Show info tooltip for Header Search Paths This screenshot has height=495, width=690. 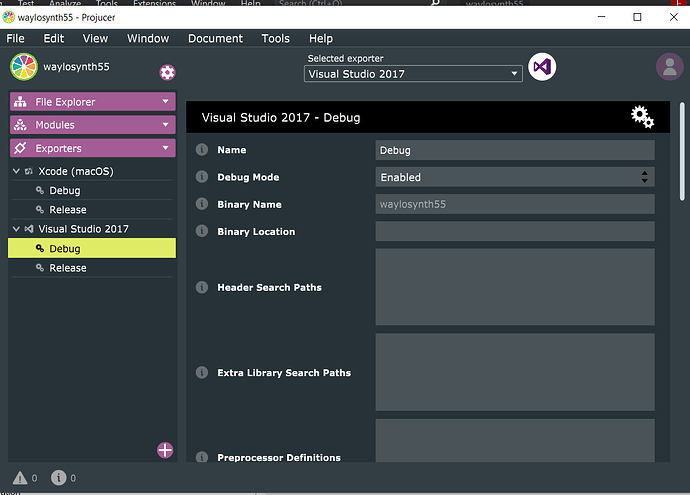[202, 287]
